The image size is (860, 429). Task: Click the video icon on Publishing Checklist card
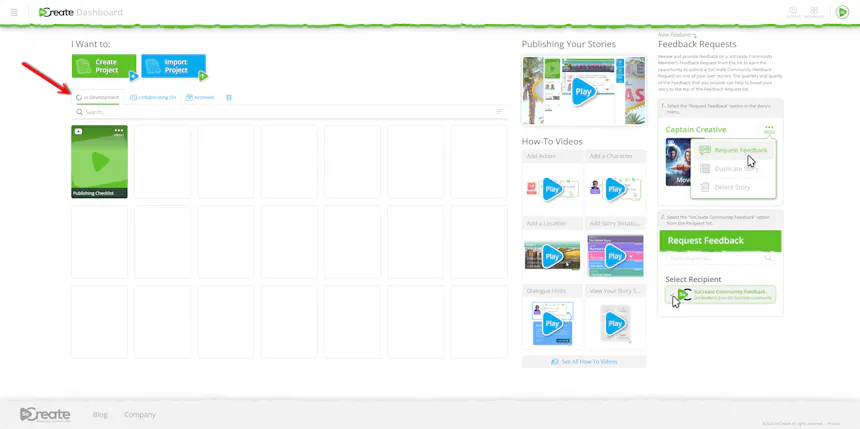coord(78,131)
